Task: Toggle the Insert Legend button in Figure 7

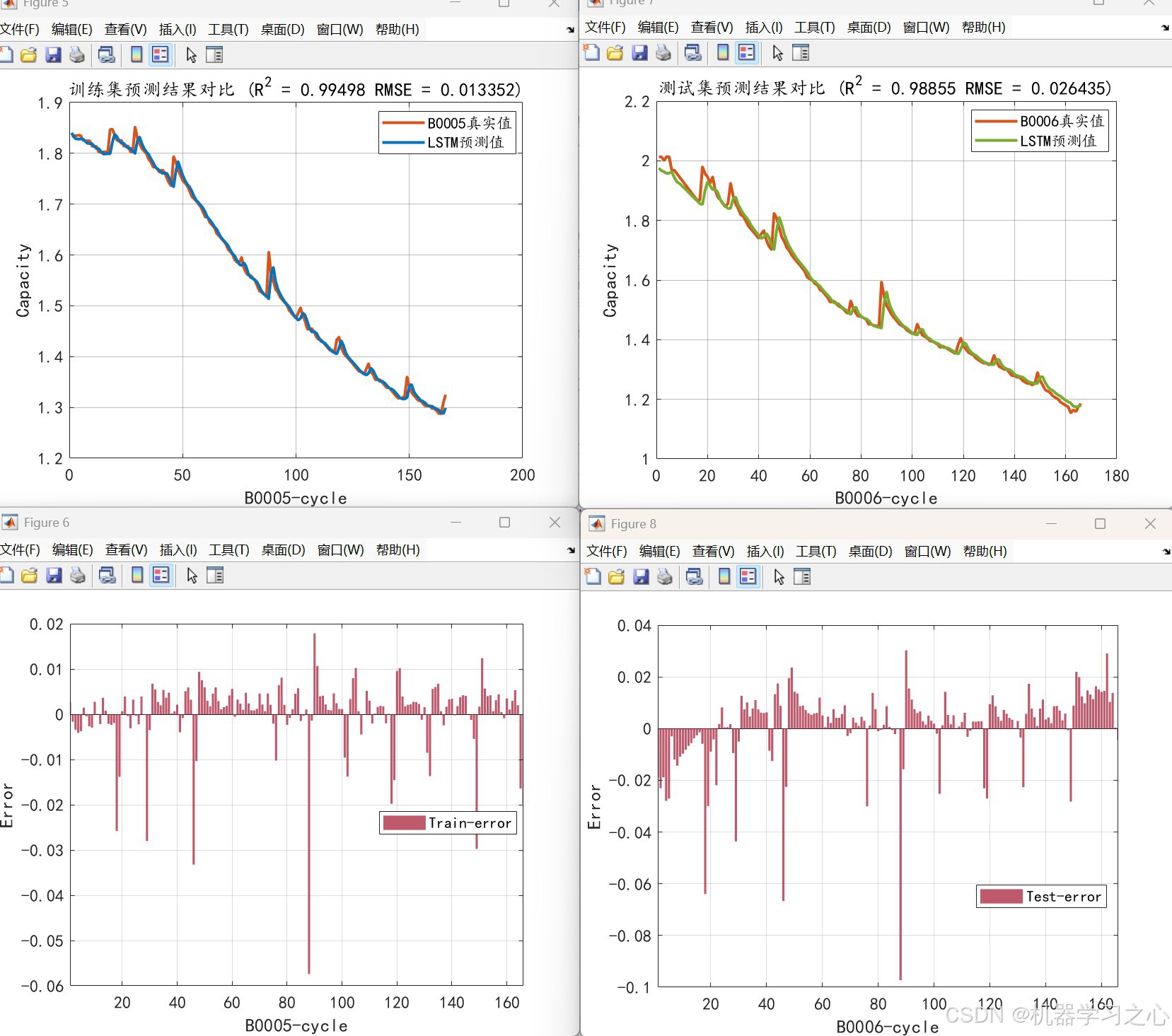Action: [747, 53]
